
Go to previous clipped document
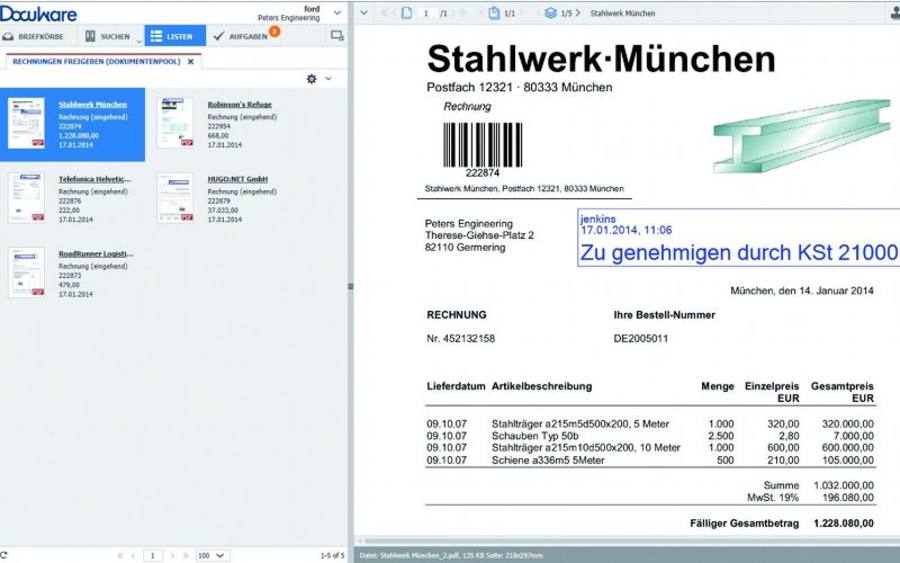coord(482,13)
